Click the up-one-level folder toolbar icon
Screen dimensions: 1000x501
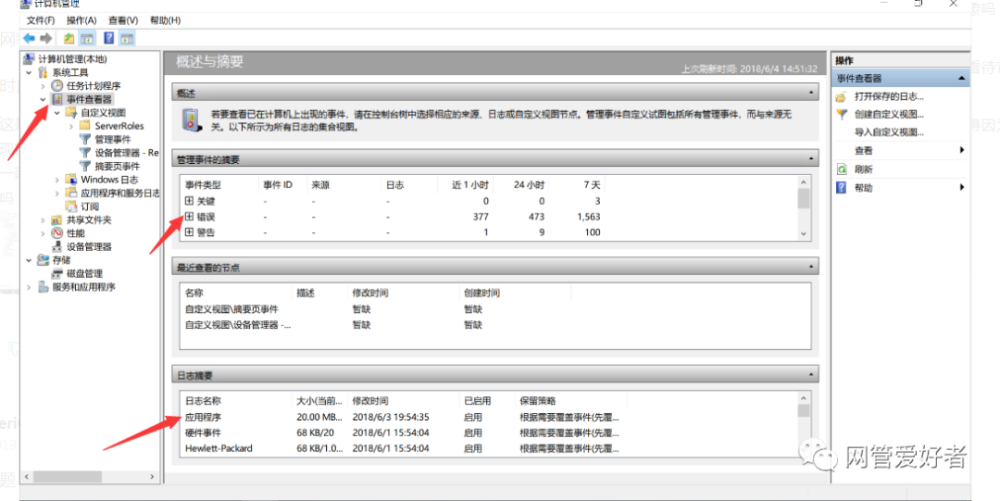click(68, 38)
